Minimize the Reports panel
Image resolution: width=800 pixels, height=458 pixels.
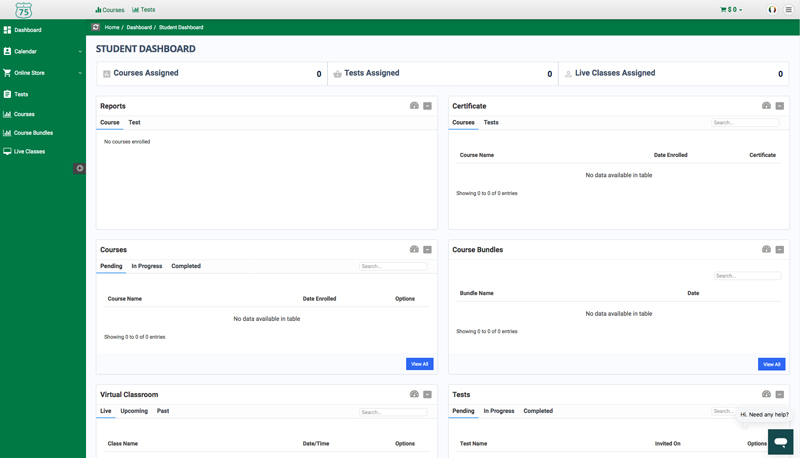pos(427,106)
